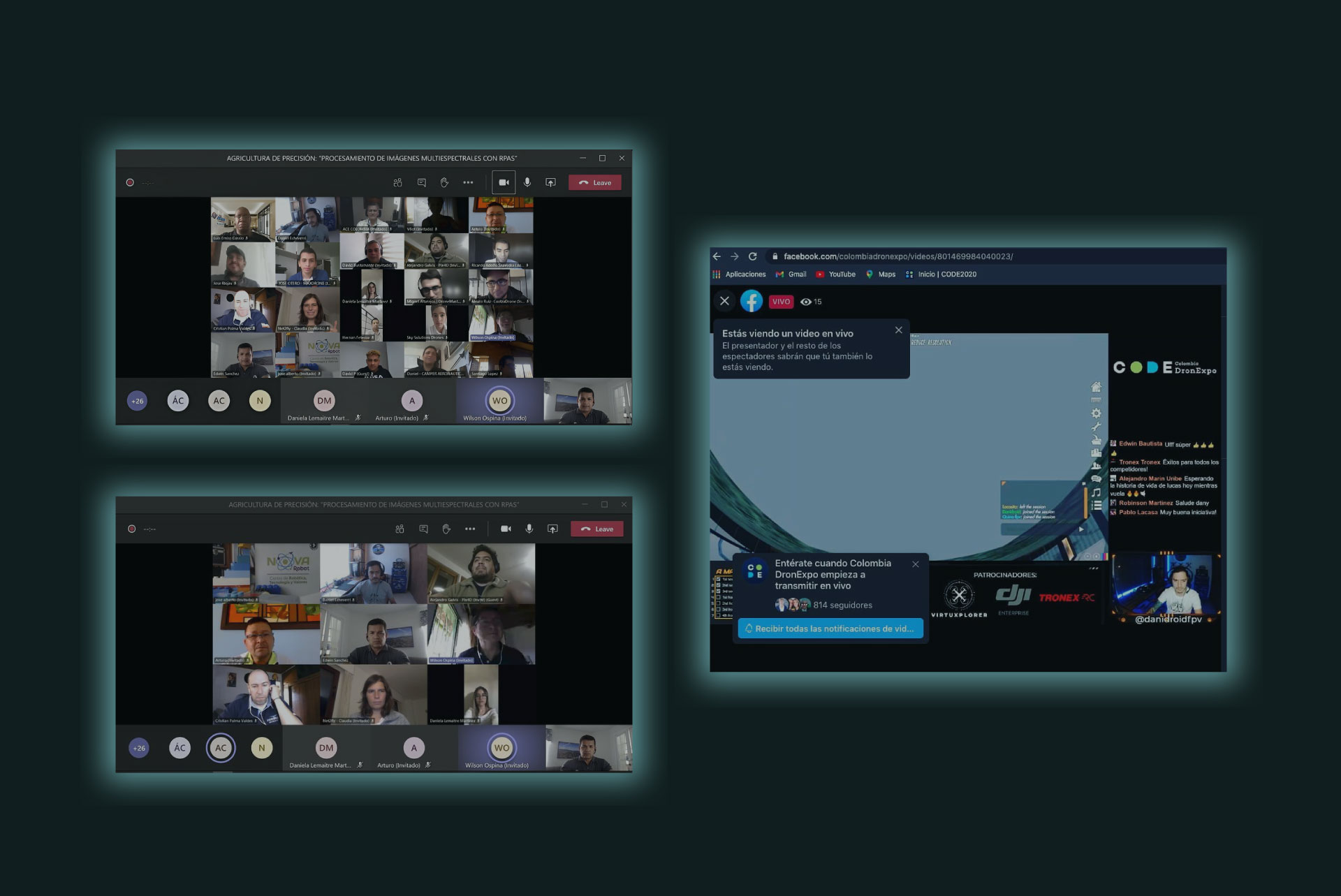The height and width of the screenshot is (896, 1341).
Task: Click the list icon in the simulator sidebar
Action: tap(1097, 505)
